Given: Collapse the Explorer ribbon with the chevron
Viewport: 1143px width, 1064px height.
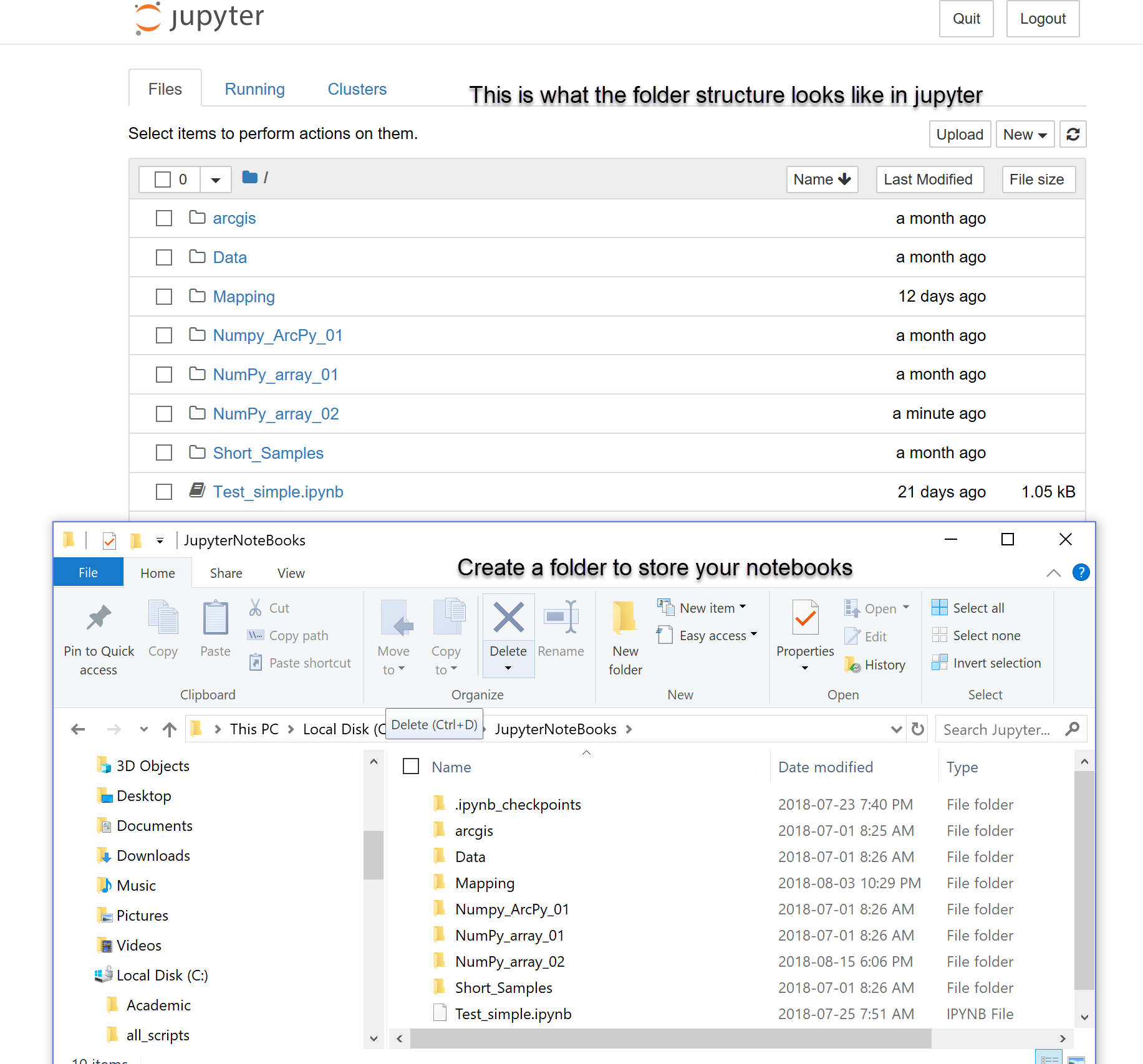Looking at the screenshot, I should [1053, 572].
